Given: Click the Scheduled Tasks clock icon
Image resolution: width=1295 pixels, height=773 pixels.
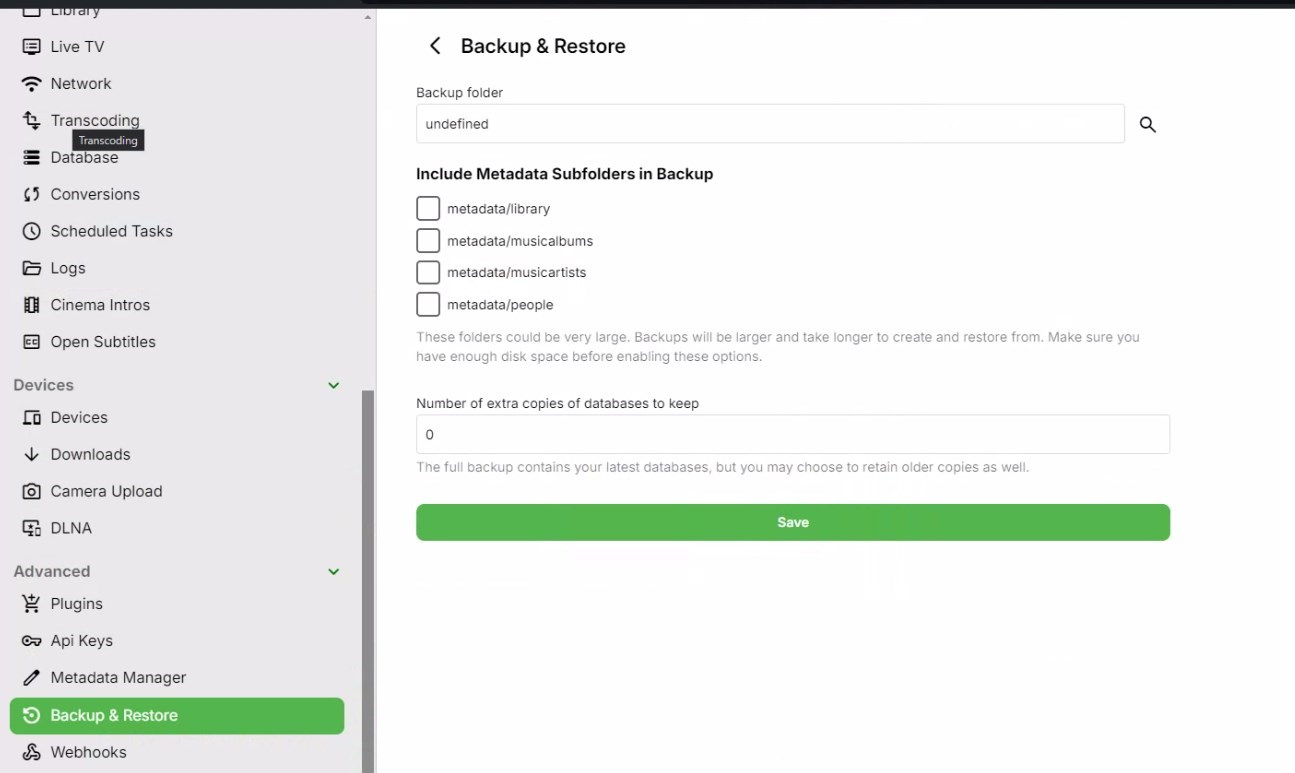Looking at the screenshot, I should (32, 231).
